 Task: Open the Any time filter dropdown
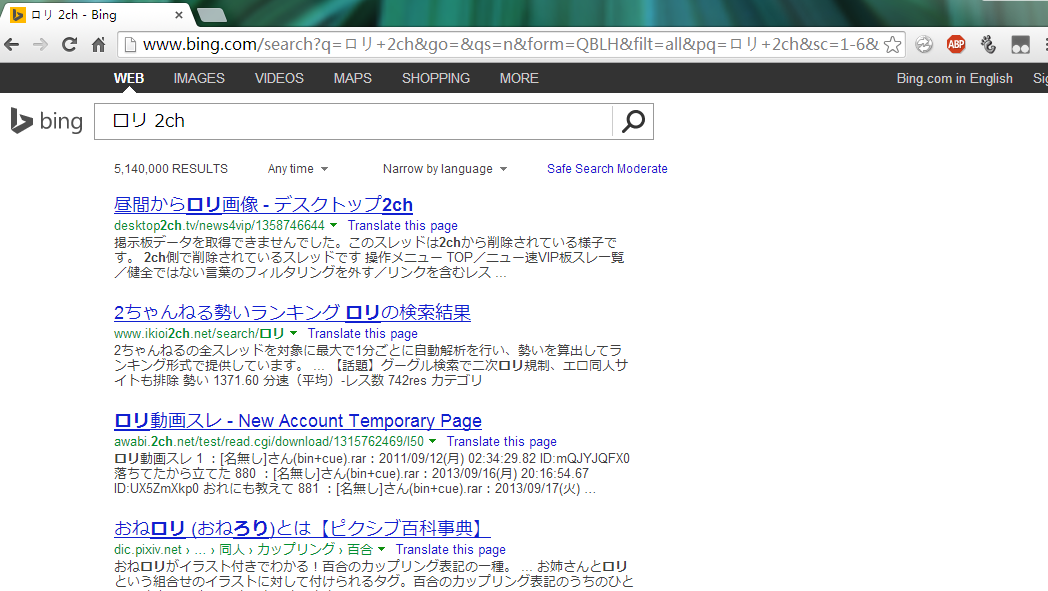coord(297,169)
